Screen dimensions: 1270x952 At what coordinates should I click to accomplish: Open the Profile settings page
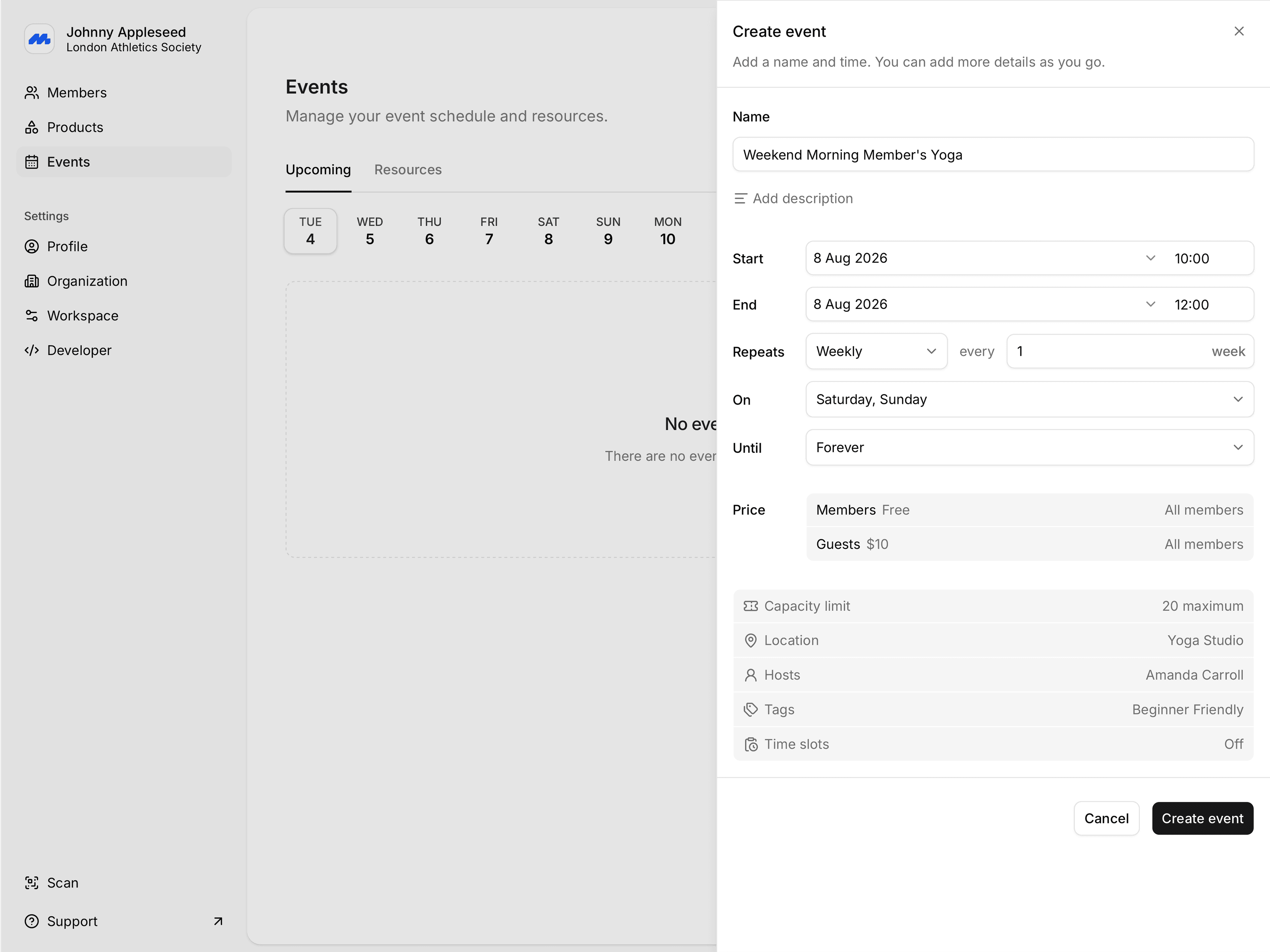tap(124, 246)
